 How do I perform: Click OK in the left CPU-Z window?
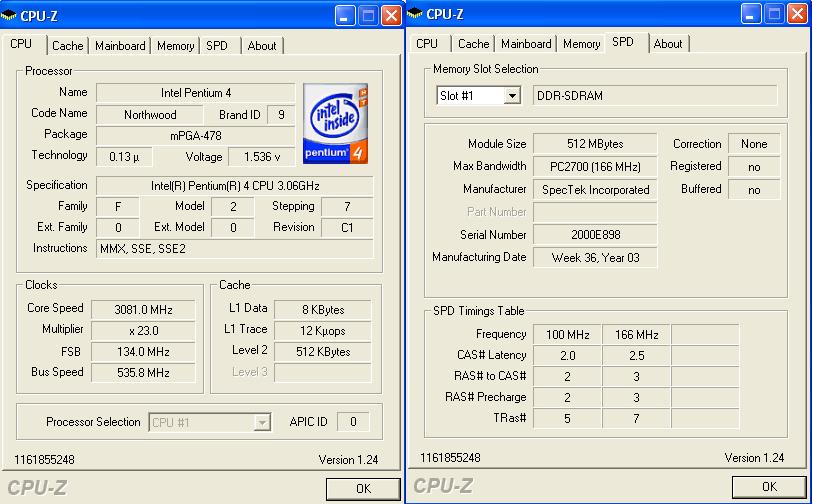click(363, 488)
